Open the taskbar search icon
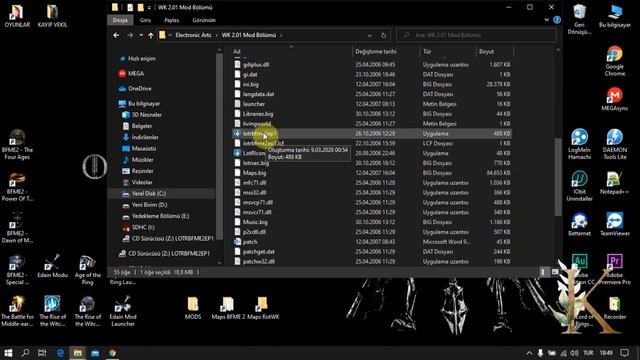The width and height of the screenshot is (640, 360). (25, 353)
